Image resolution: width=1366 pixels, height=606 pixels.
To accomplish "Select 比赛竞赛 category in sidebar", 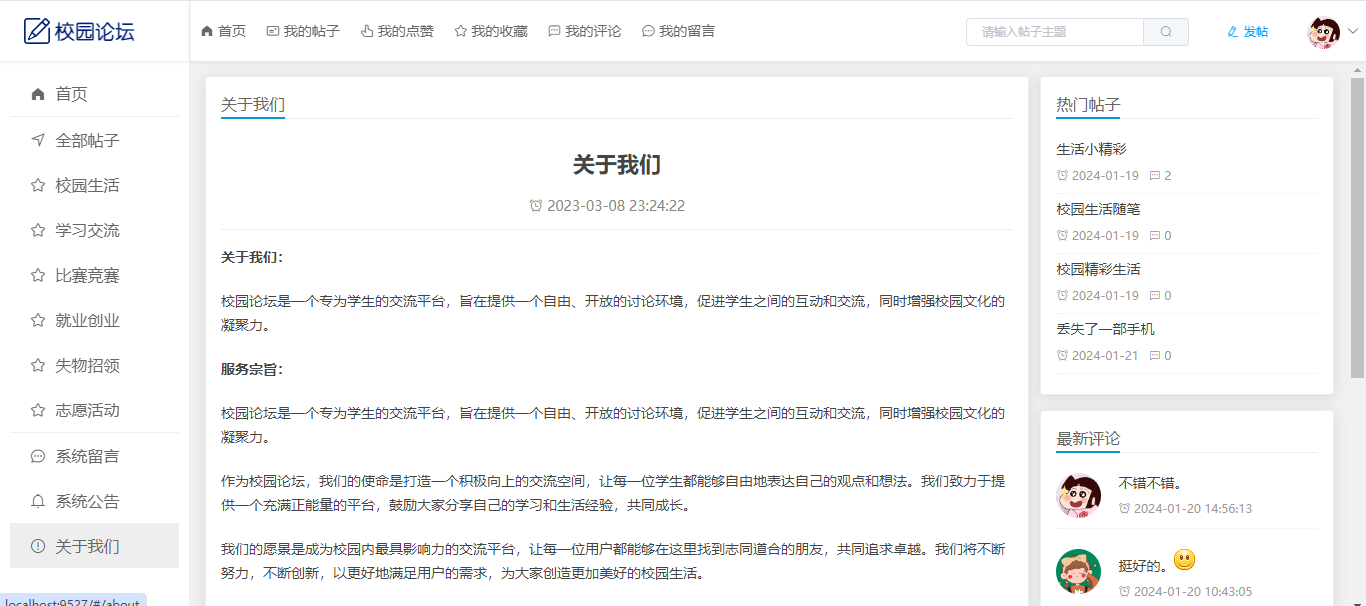I will (x=94, y=275).
